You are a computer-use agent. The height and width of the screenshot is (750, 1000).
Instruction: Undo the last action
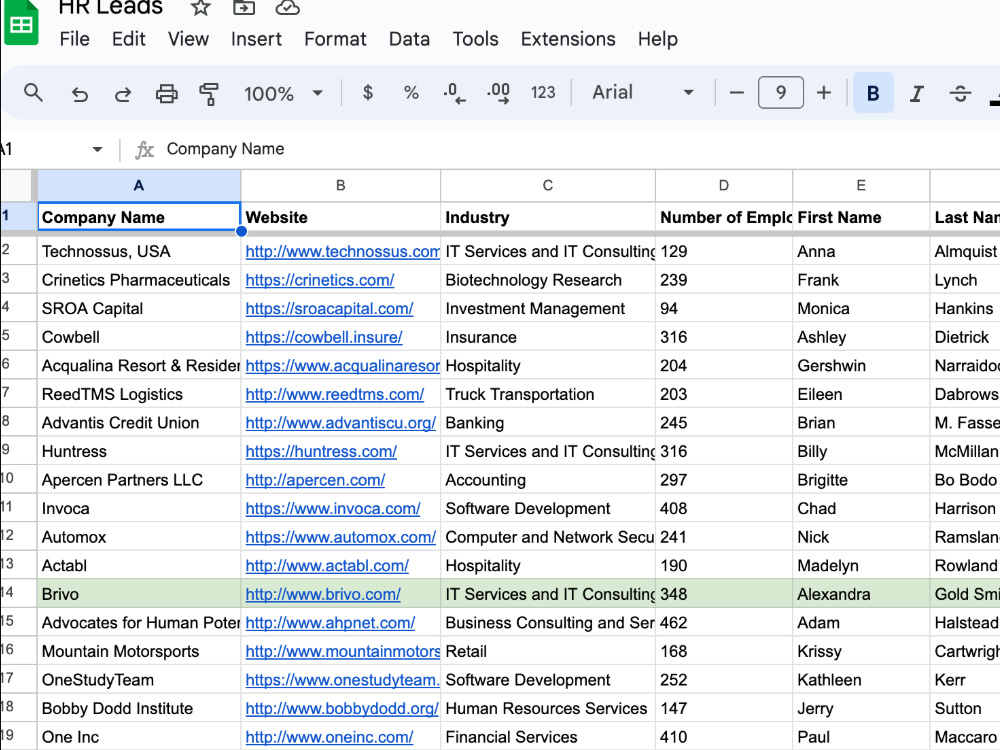point(80,94)
